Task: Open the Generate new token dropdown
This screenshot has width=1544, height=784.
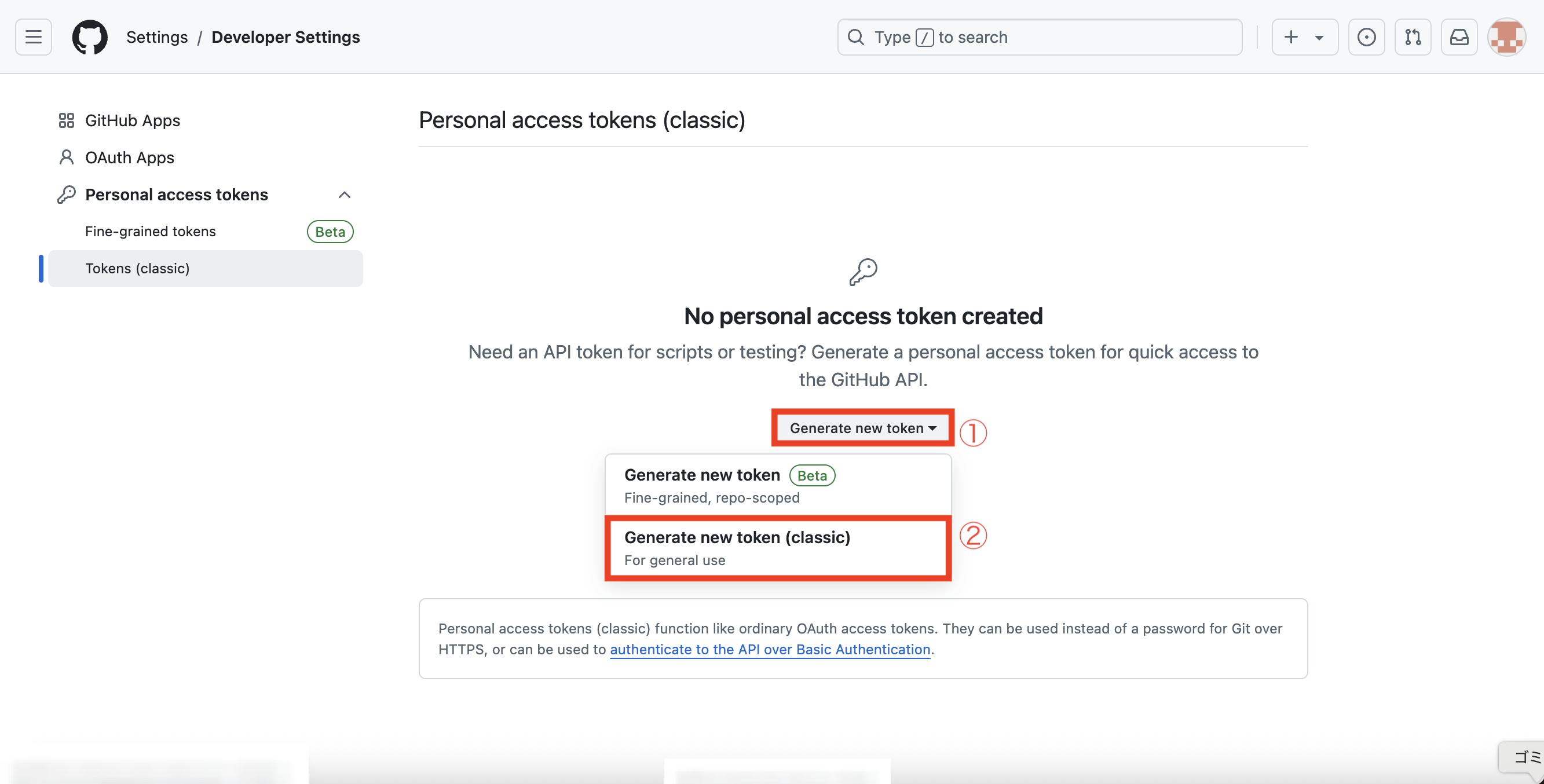Action: coord(861,427)
